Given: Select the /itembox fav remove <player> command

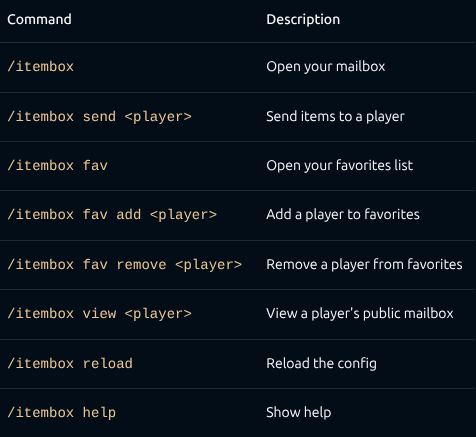Looking at the screenshot, I should pos(125,264).
